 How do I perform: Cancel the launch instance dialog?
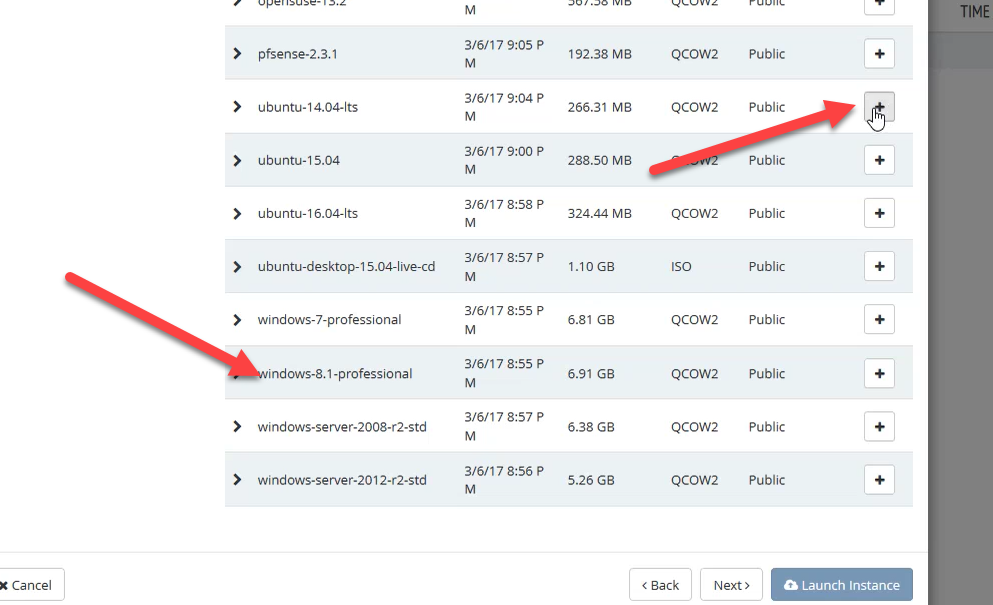[30, 585]
